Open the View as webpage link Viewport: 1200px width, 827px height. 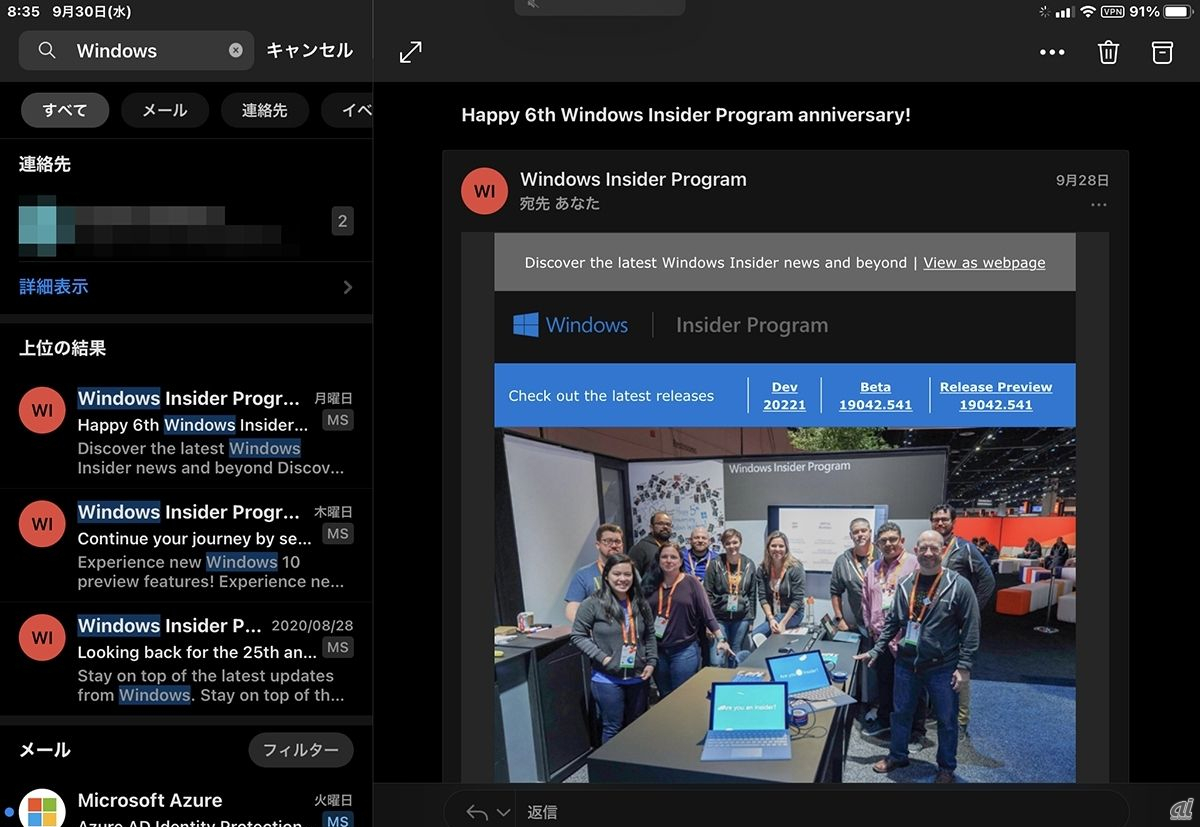(984, 262)
